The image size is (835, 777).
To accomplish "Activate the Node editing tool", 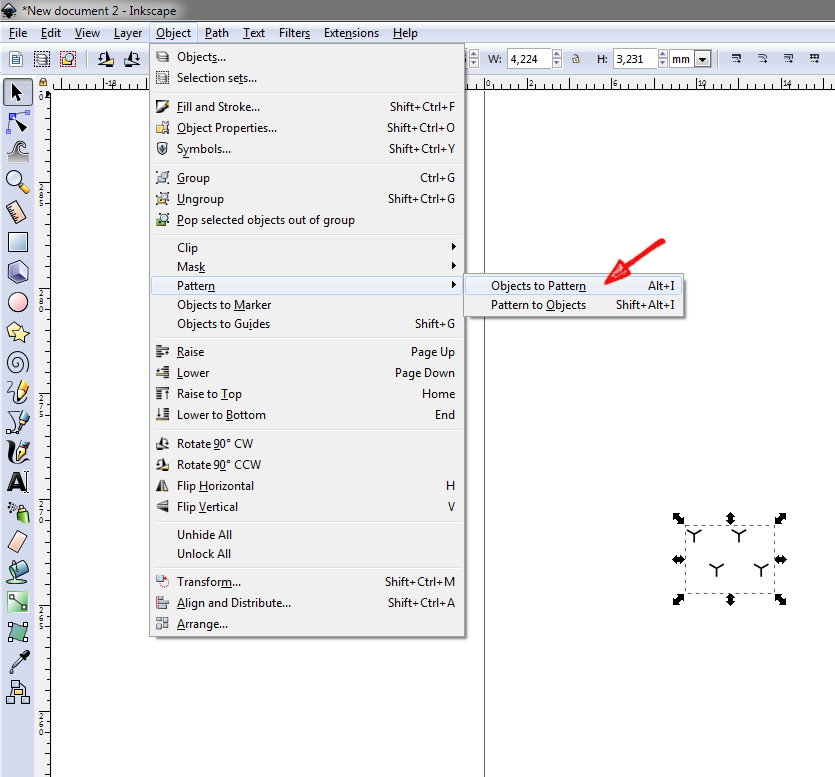I will pyautogui.click(x=18, y=122).
